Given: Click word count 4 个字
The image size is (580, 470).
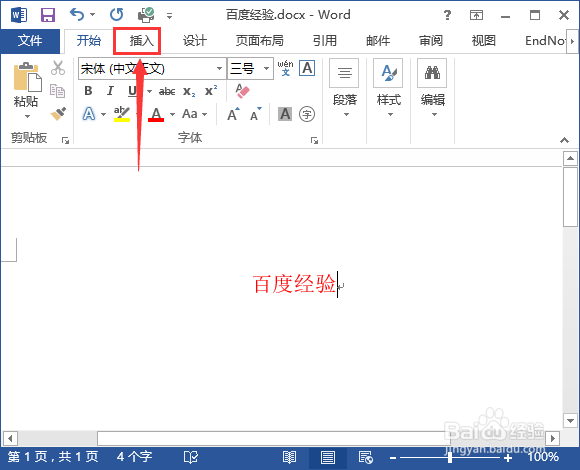Looking at the screenshot, I should pos(135,457).
